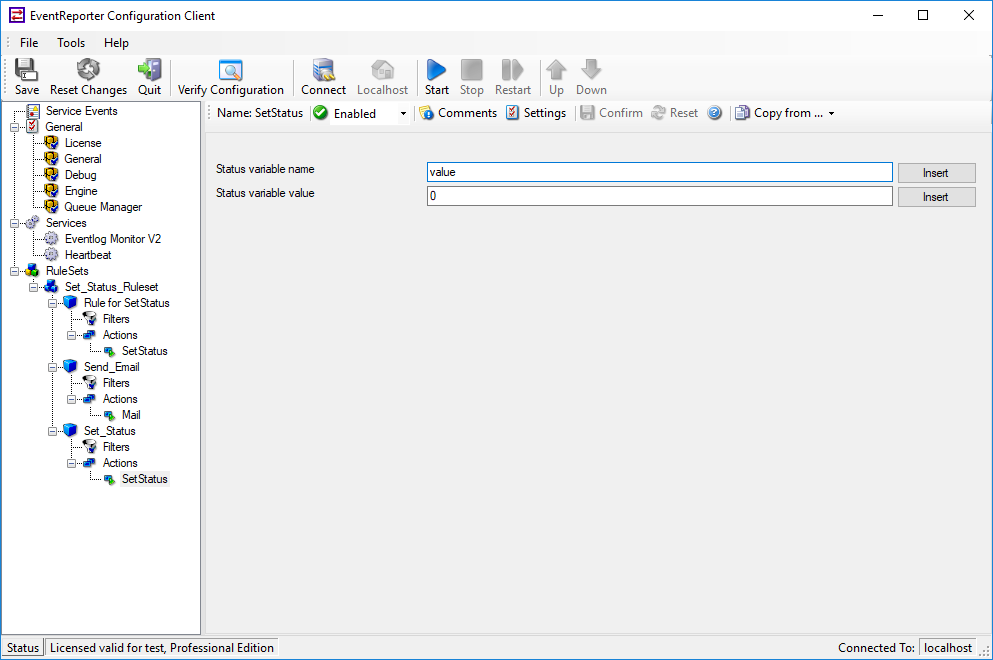993x660 pixels.
Task: Click the Confirm floppy icon
Action: 587,113
